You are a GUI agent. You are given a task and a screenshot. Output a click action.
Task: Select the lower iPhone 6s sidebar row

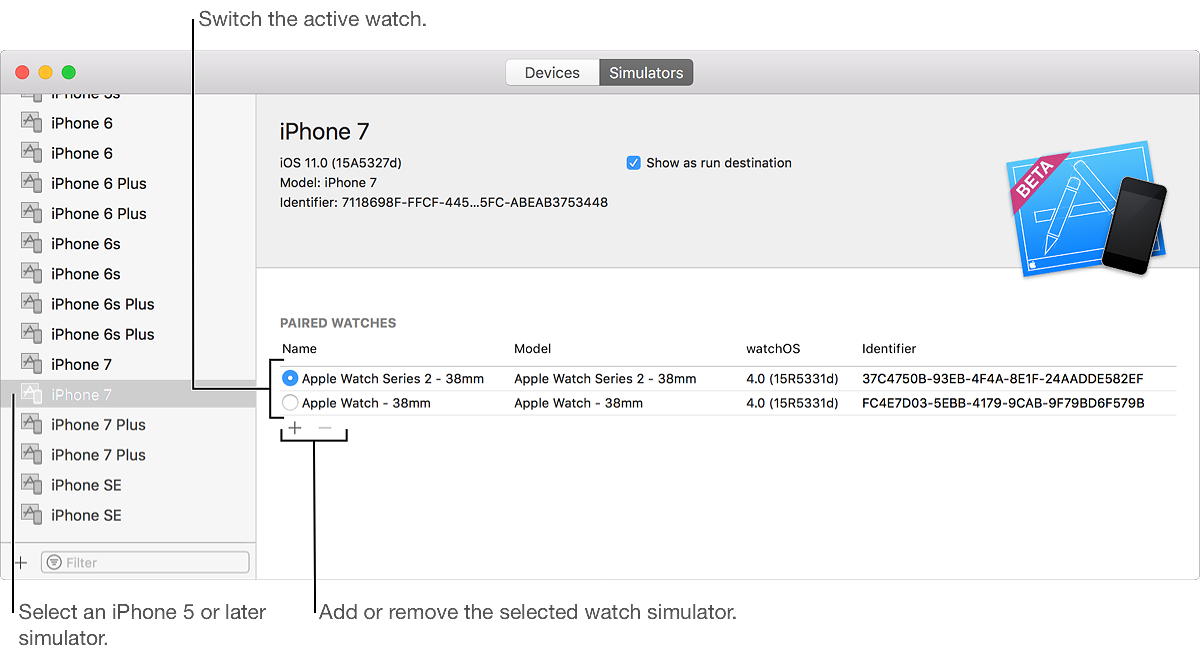pyautogui.click(x=128, y=274)
